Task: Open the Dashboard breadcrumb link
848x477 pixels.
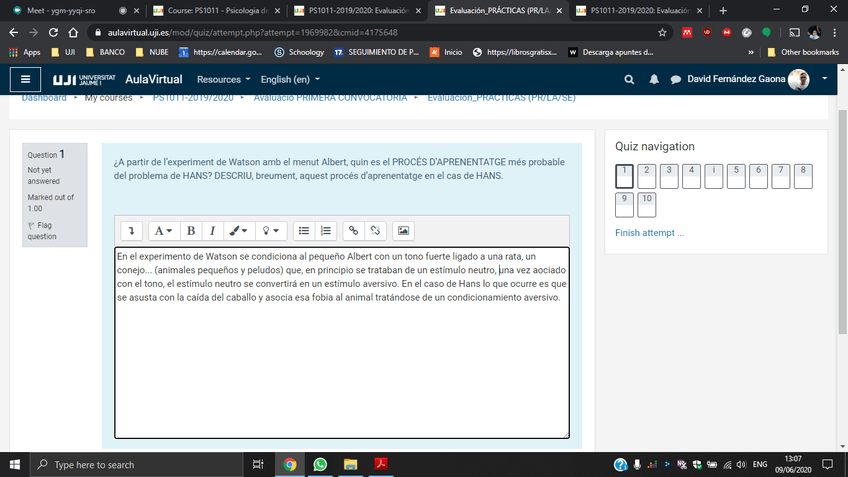Action: pos(44,98)
